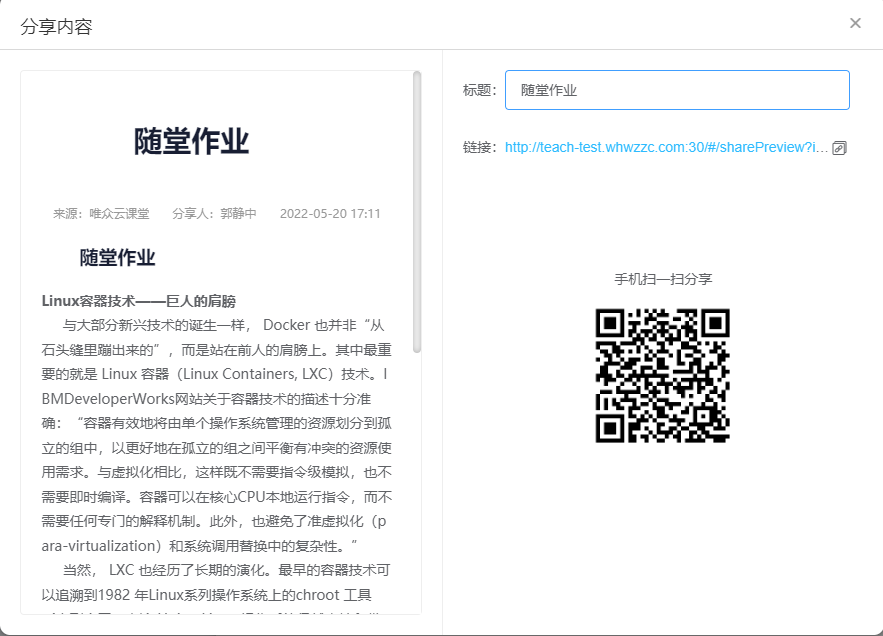Screen dimensions: 883x636
Task: Click the center of the QR code
Action: point(663,375)
